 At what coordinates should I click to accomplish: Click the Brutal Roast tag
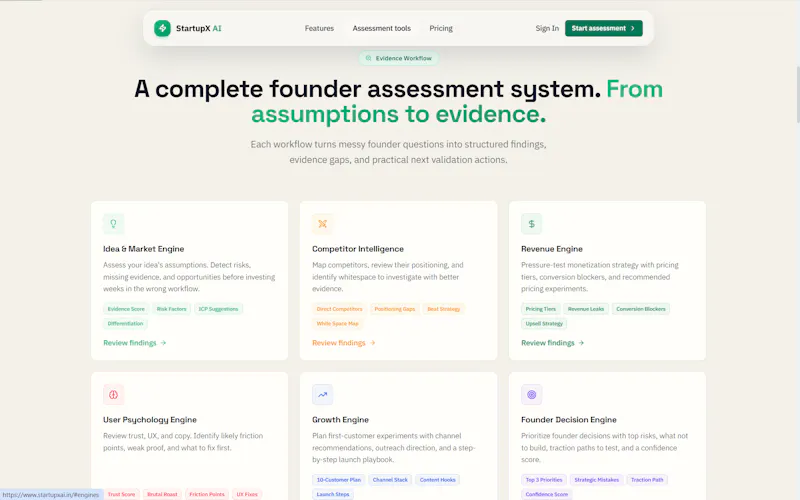coord(162,494)
